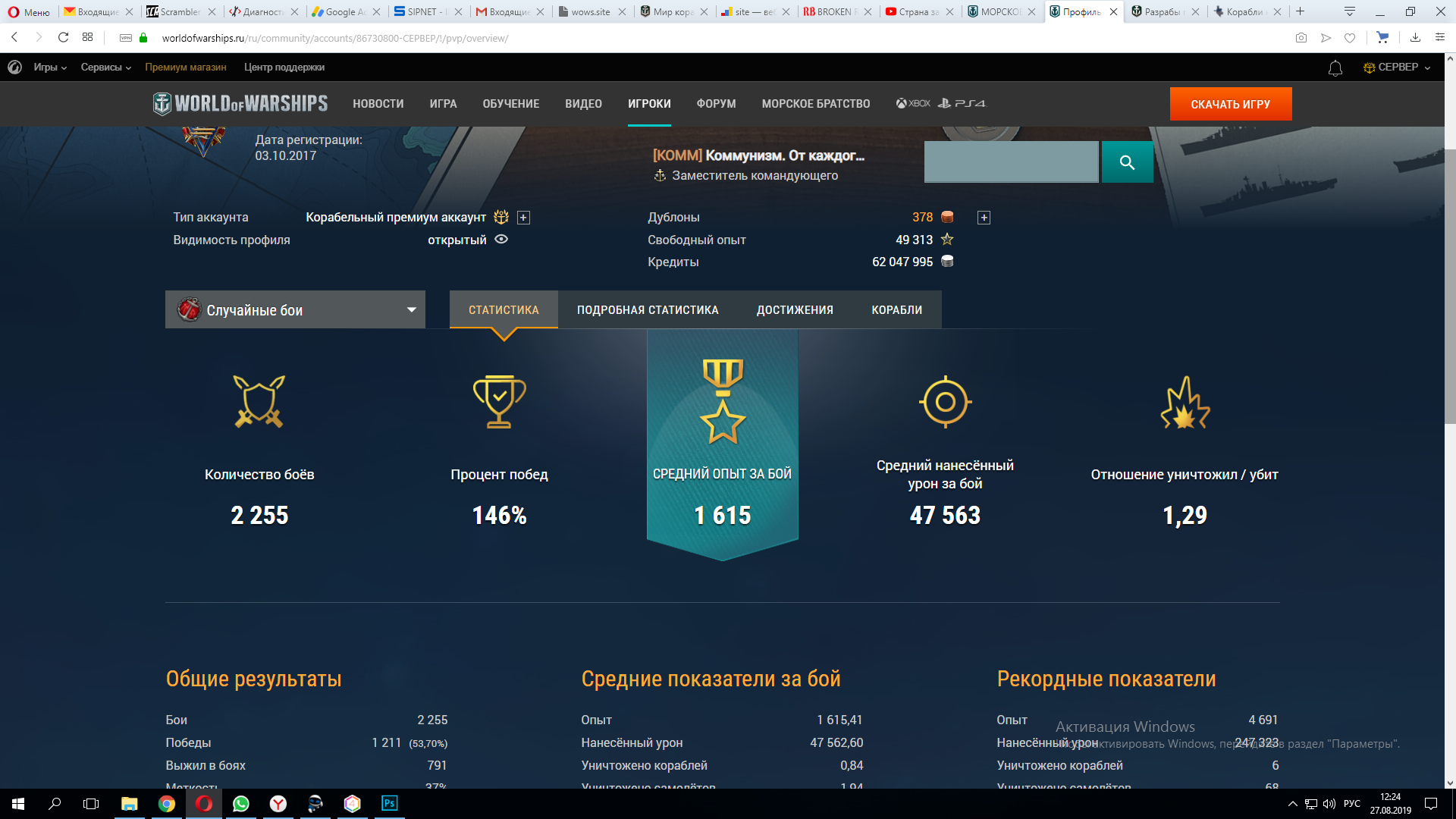The width and height of the screenshot is (1456, 819).
Task: Open WhatsApp from the taskbar
Action: 240,804
